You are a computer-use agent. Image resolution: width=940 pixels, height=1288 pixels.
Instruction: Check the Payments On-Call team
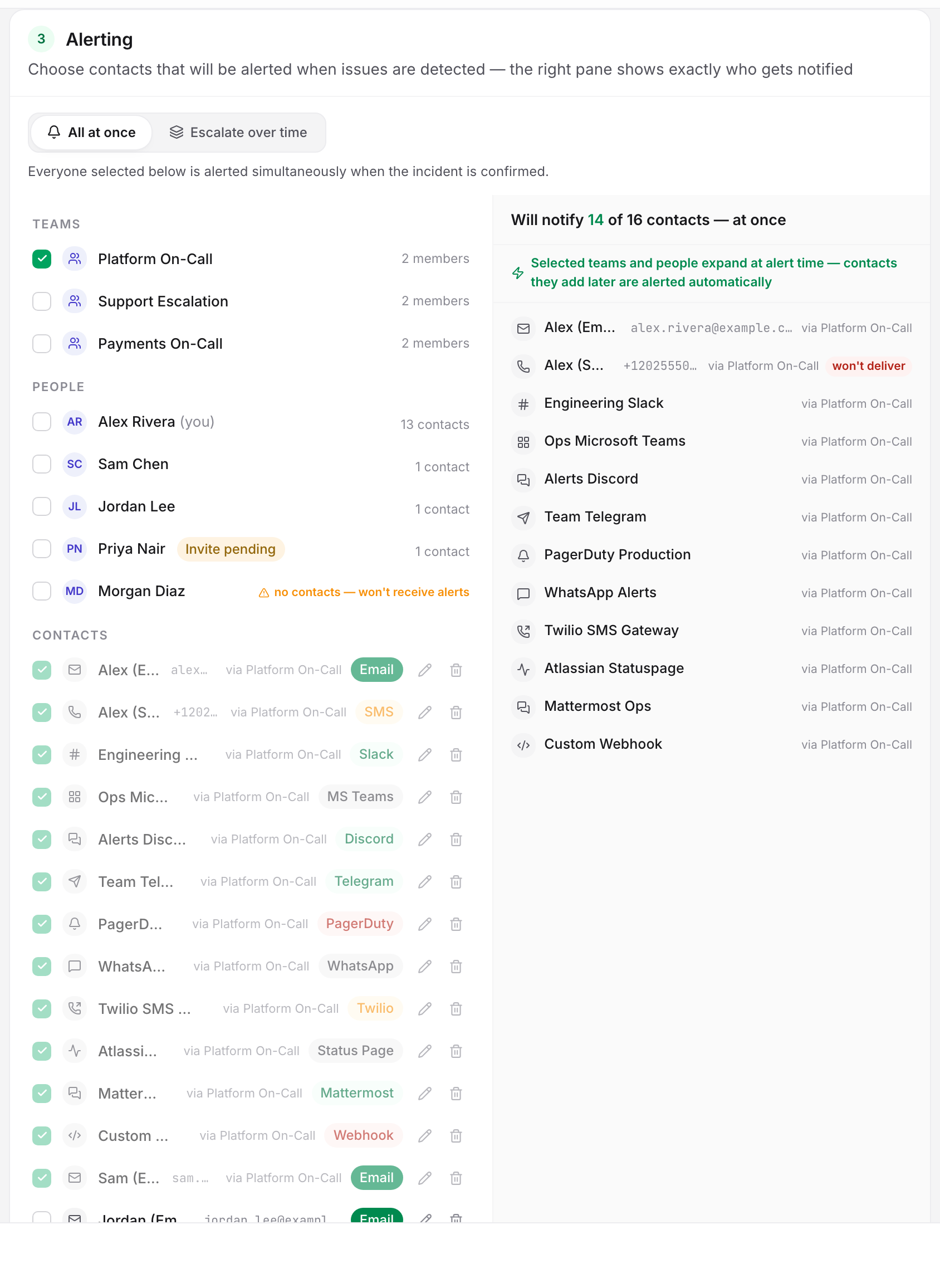42,344
